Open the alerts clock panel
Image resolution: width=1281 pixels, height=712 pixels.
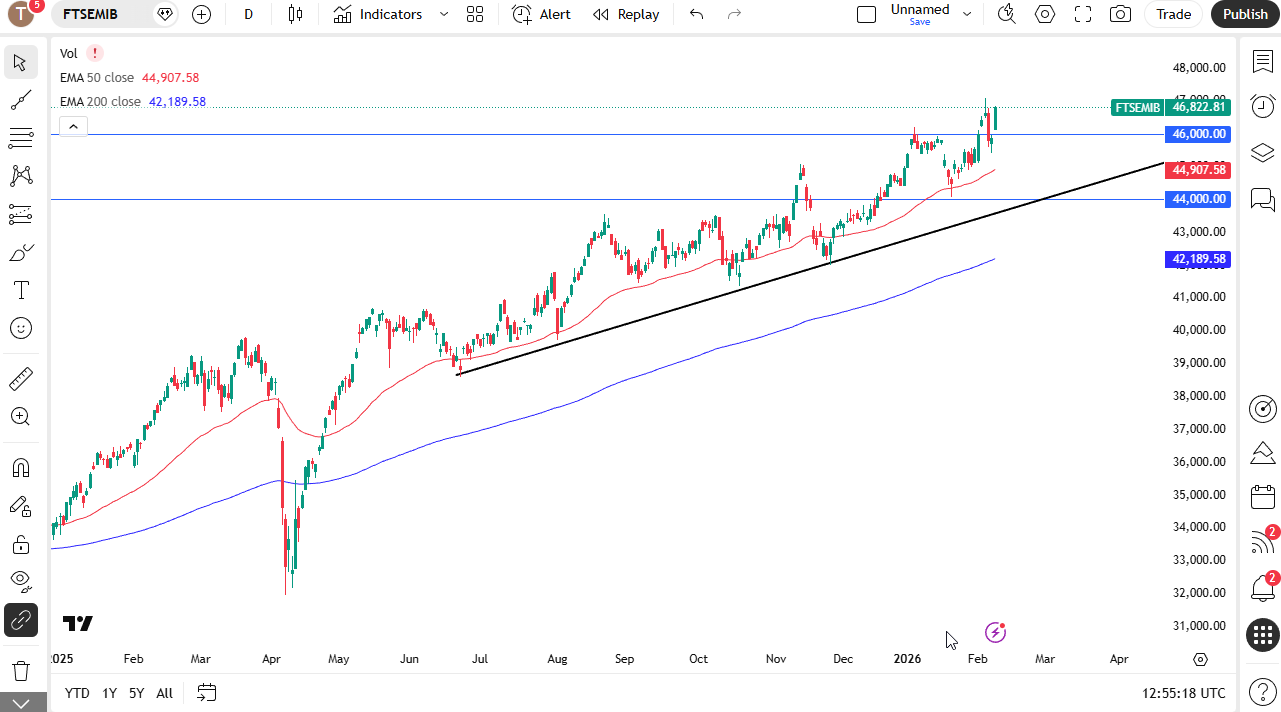click(1262, 107)
